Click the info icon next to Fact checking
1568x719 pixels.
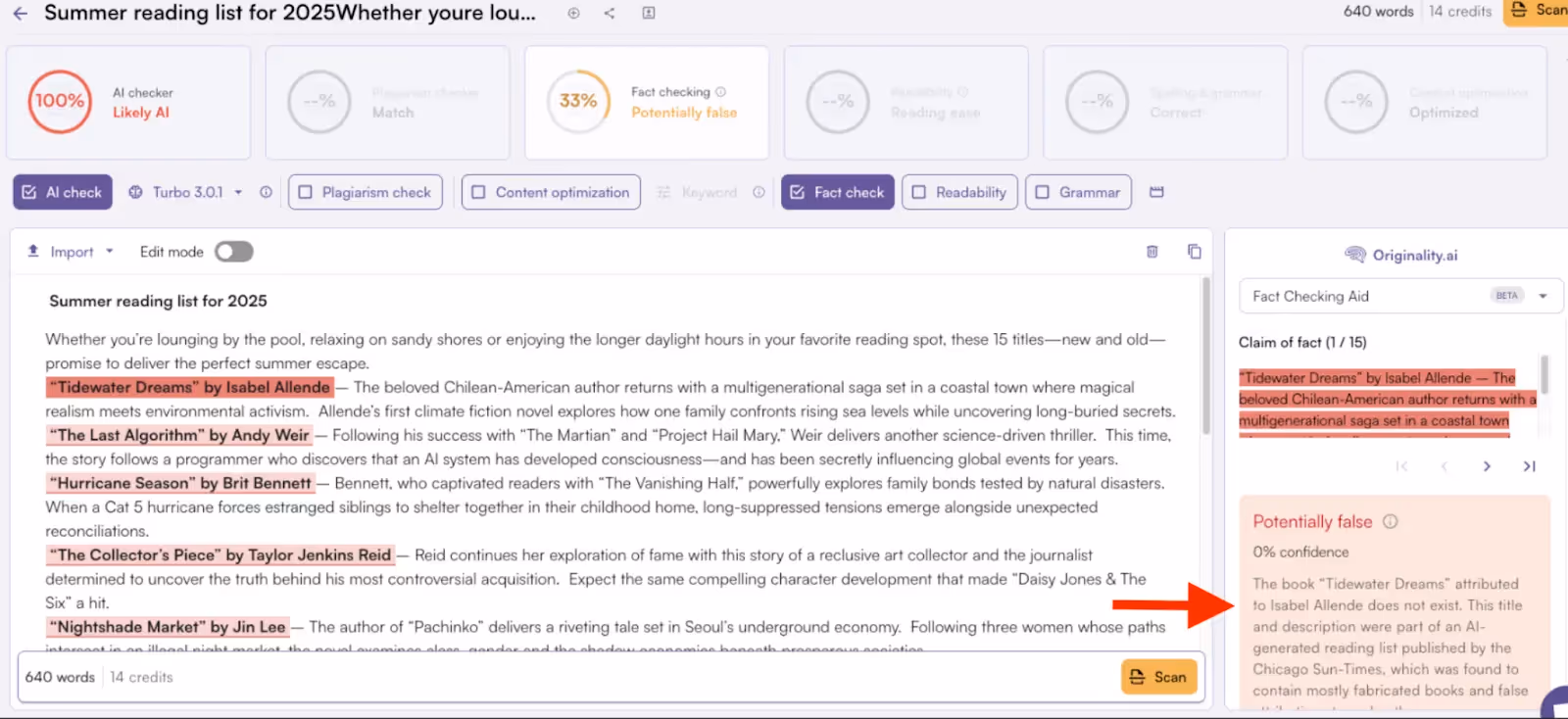[720, 92]
